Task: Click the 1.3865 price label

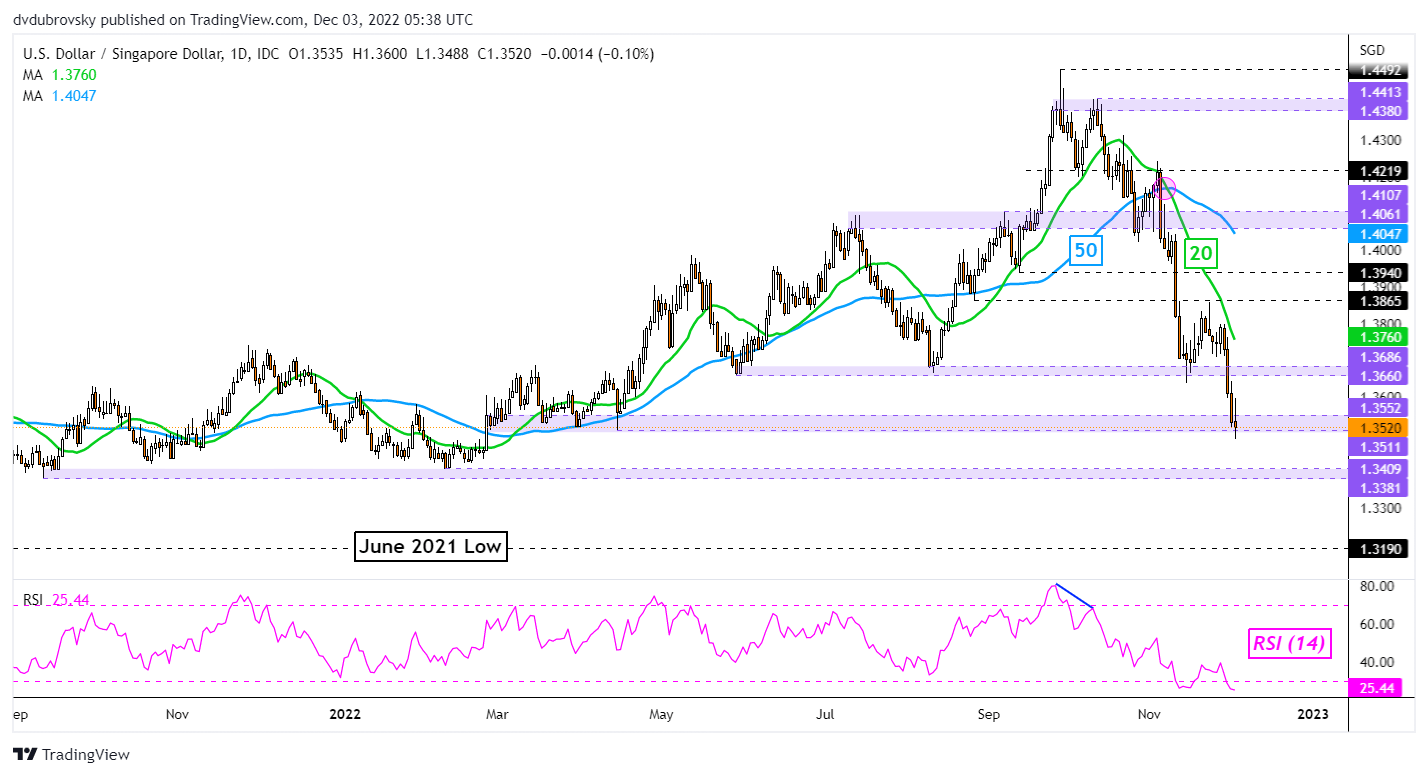Action: [1379, 299]
